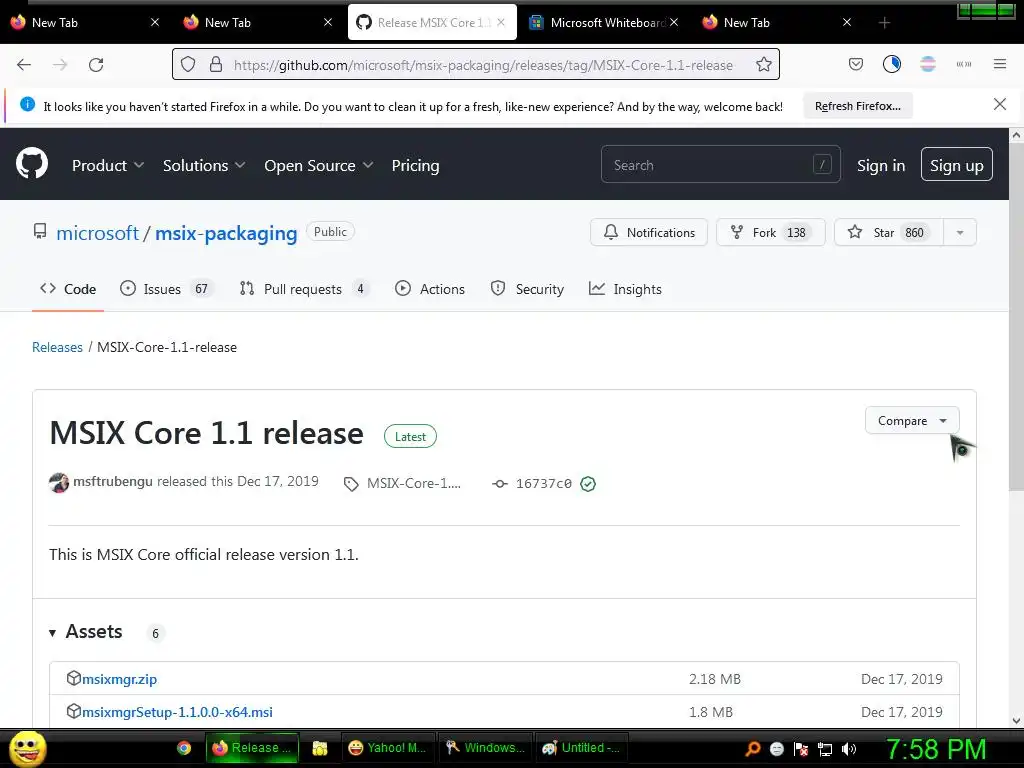The image size is (1024, 768).
Task: Open the MSIX-Core-1... tag link
Action: (x=403, y=483)
